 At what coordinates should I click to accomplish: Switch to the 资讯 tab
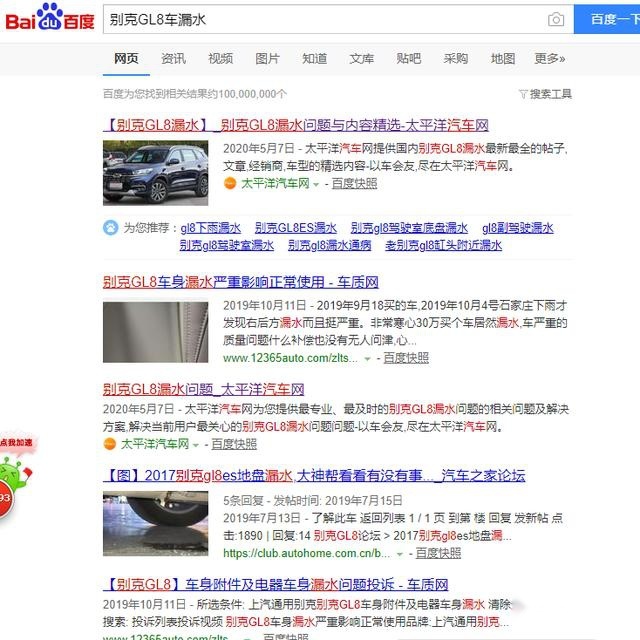click(x=173, y=59)
